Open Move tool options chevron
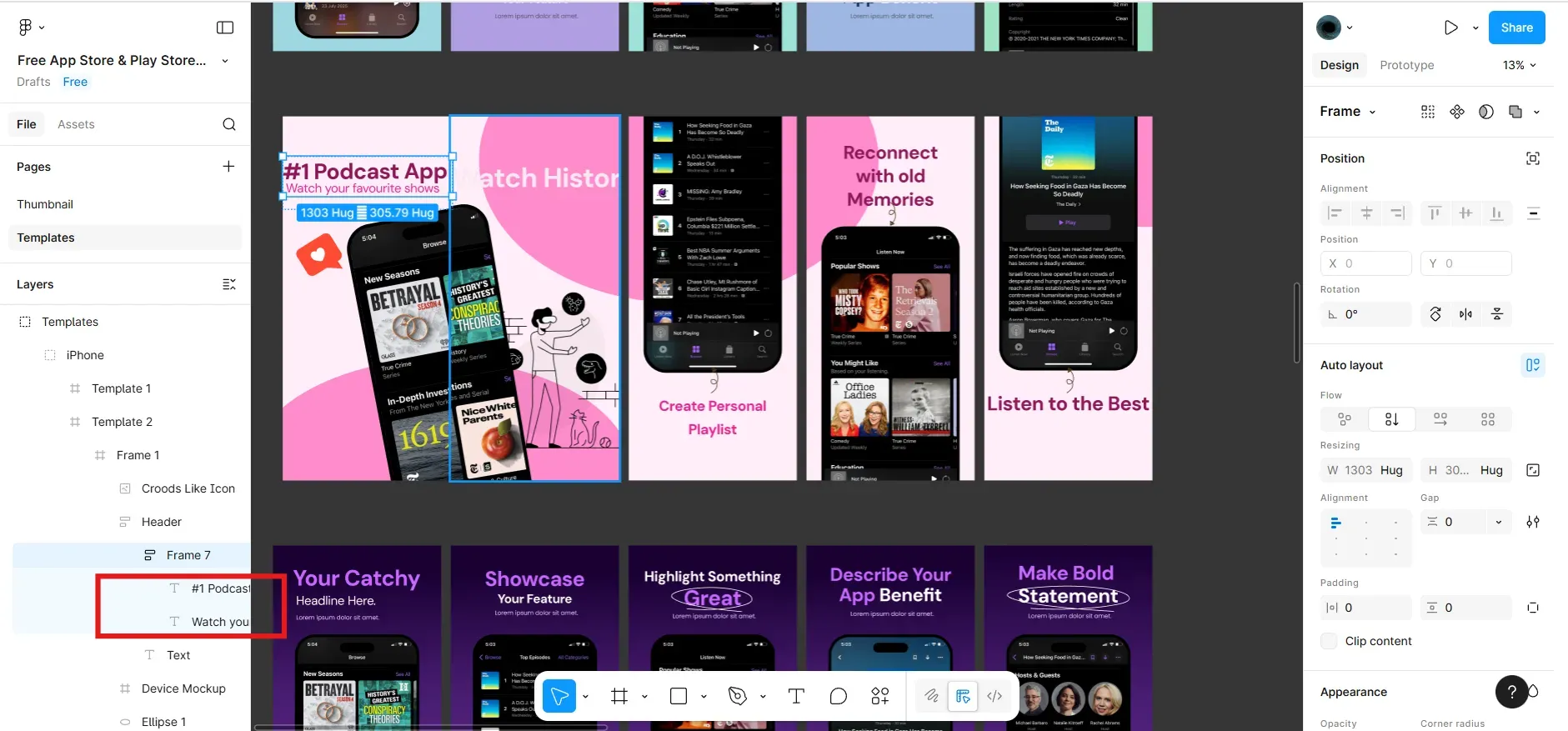Viewport: 1568px width, 731px height. tap(585, 697)
